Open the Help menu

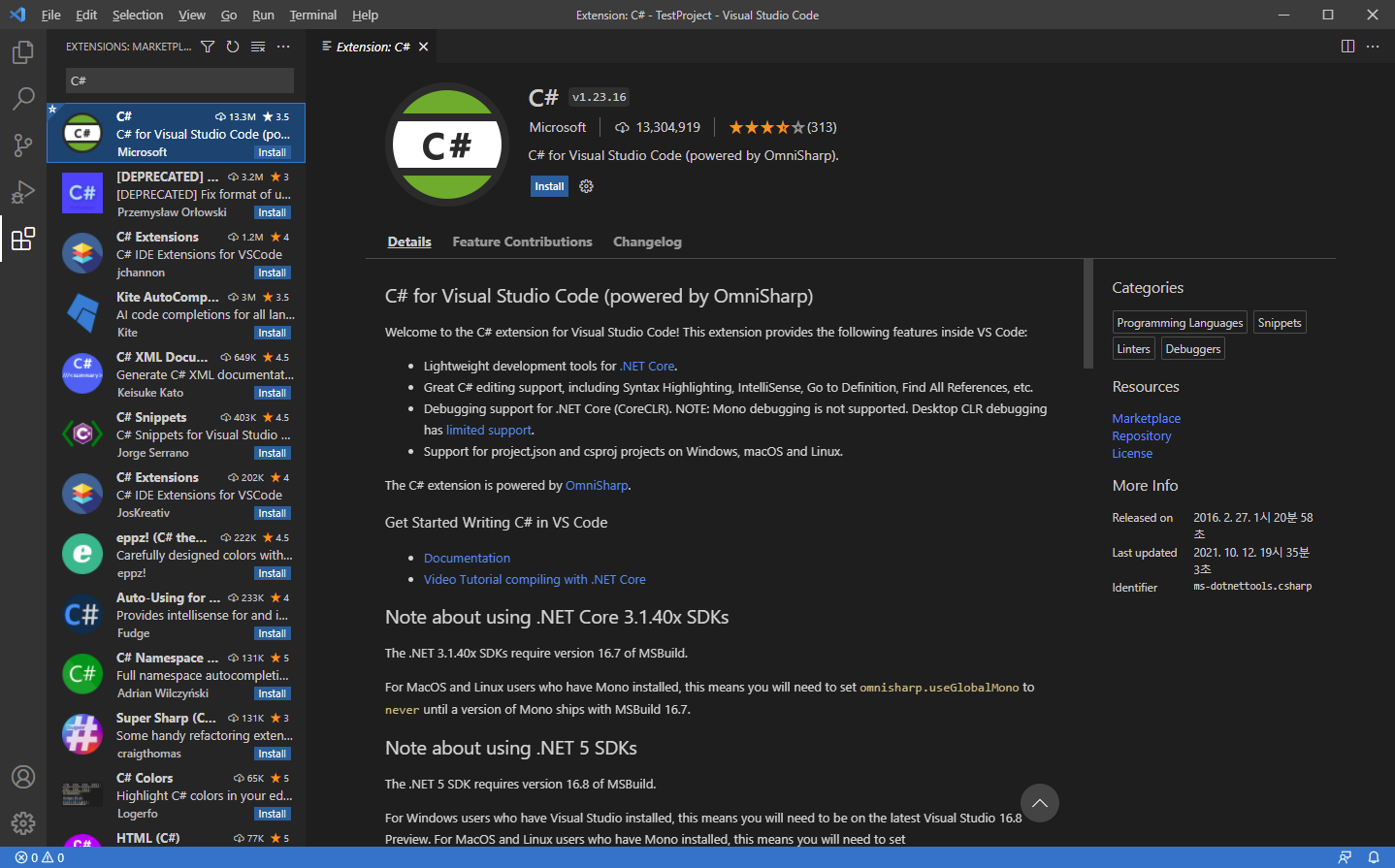[x=365, y=15]
